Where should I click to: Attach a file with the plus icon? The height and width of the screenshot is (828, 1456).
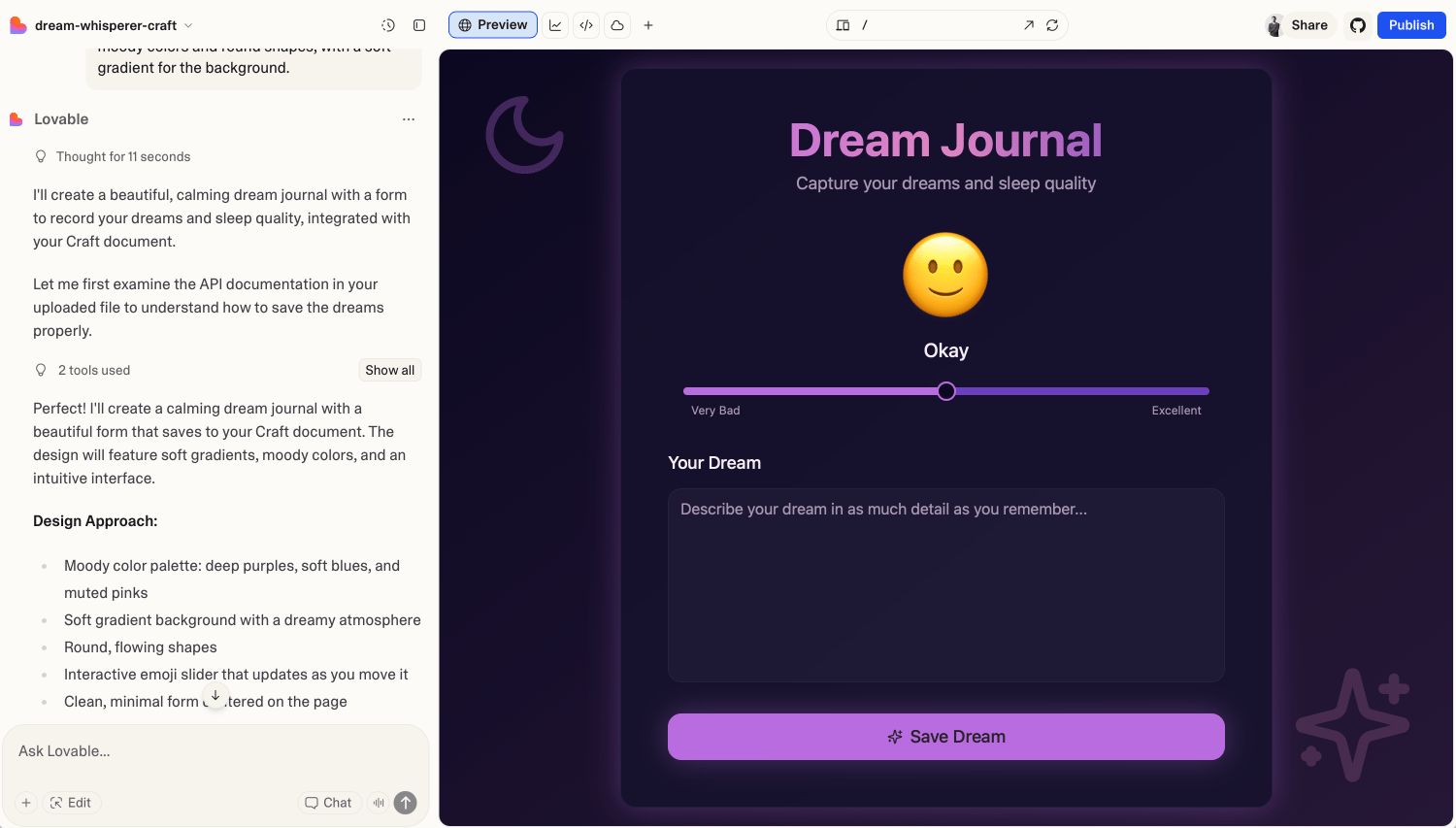pos(25,803)
